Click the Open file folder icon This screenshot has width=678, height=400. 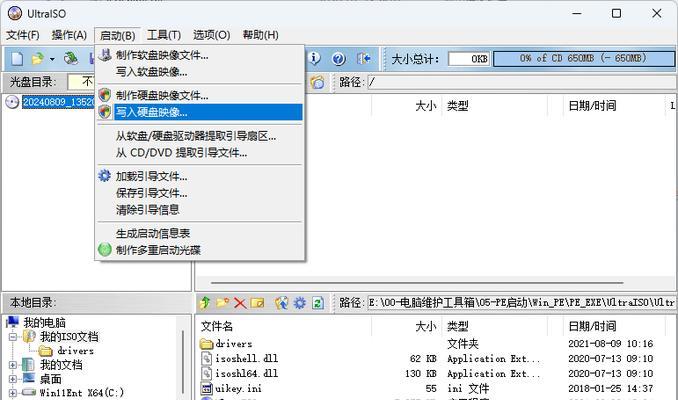(x=38, y=58)
